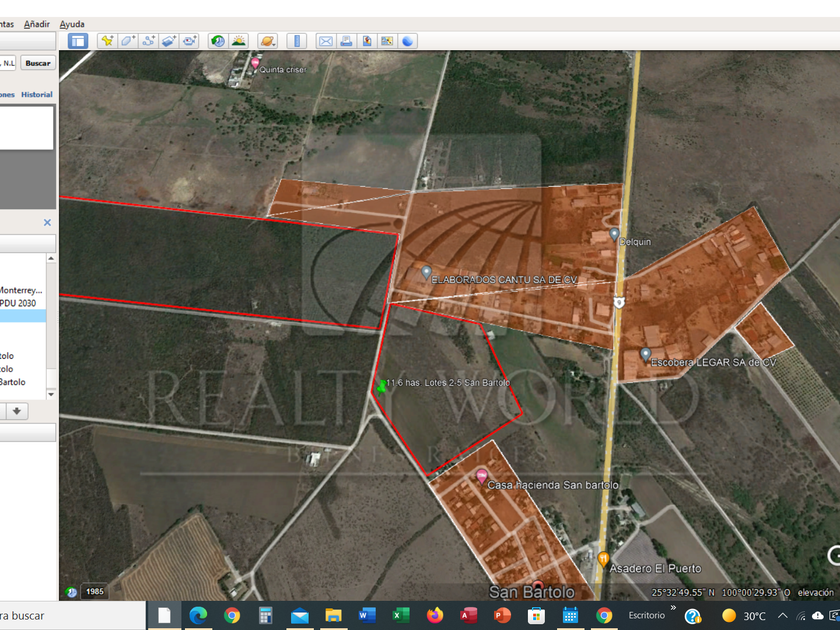Open the Ayuda menu
This screenshot has height=630, width=840.
pyautogui.click(x=72, y=24)
